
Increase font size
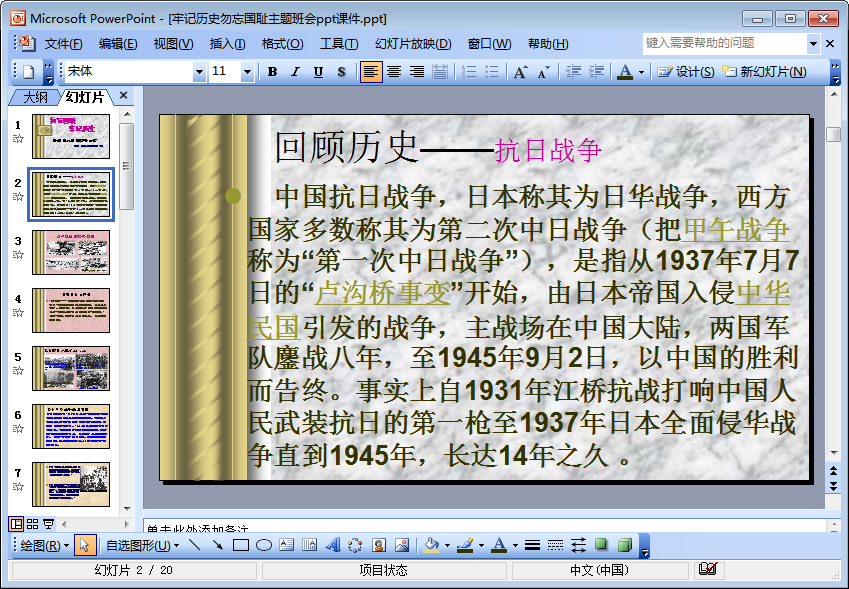tap(521, 71)
